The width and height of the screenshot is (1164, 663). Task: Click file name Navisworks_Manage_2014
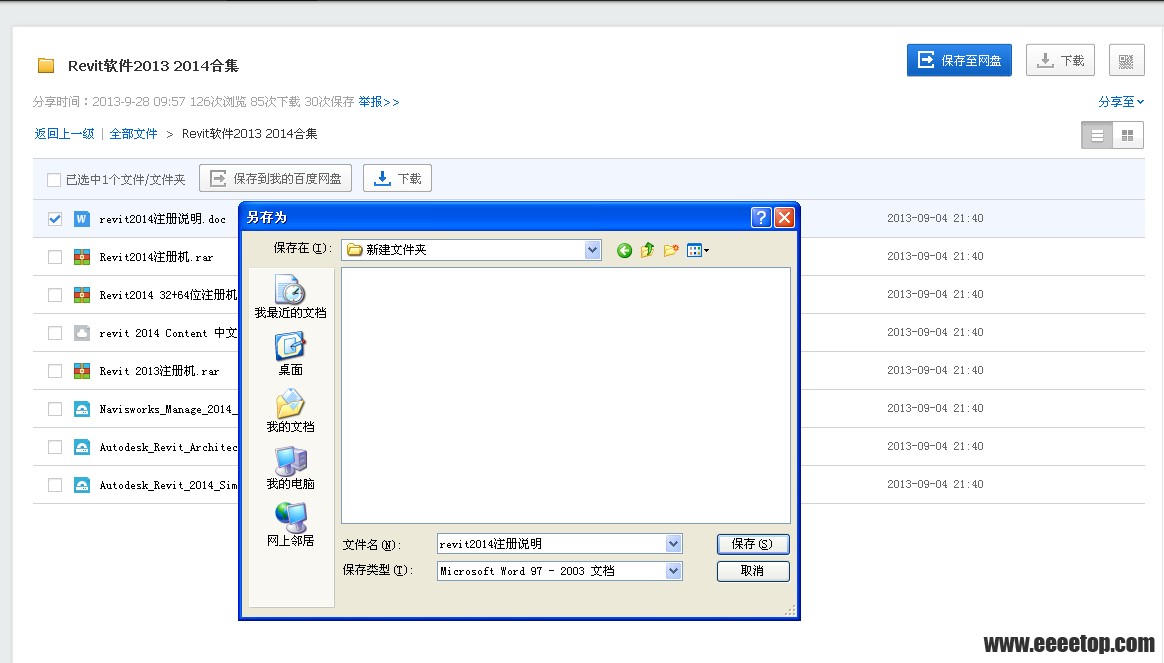click(169, 409)
